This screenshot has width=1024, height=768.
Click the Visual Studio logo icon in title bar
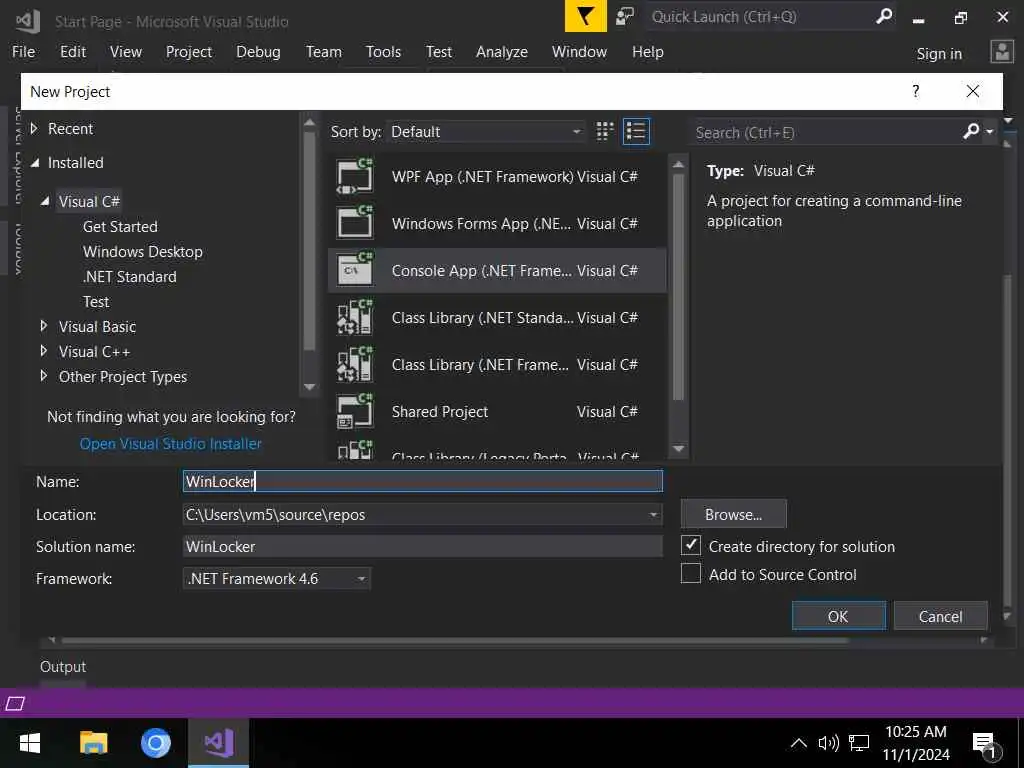click(x=27, y=20)
